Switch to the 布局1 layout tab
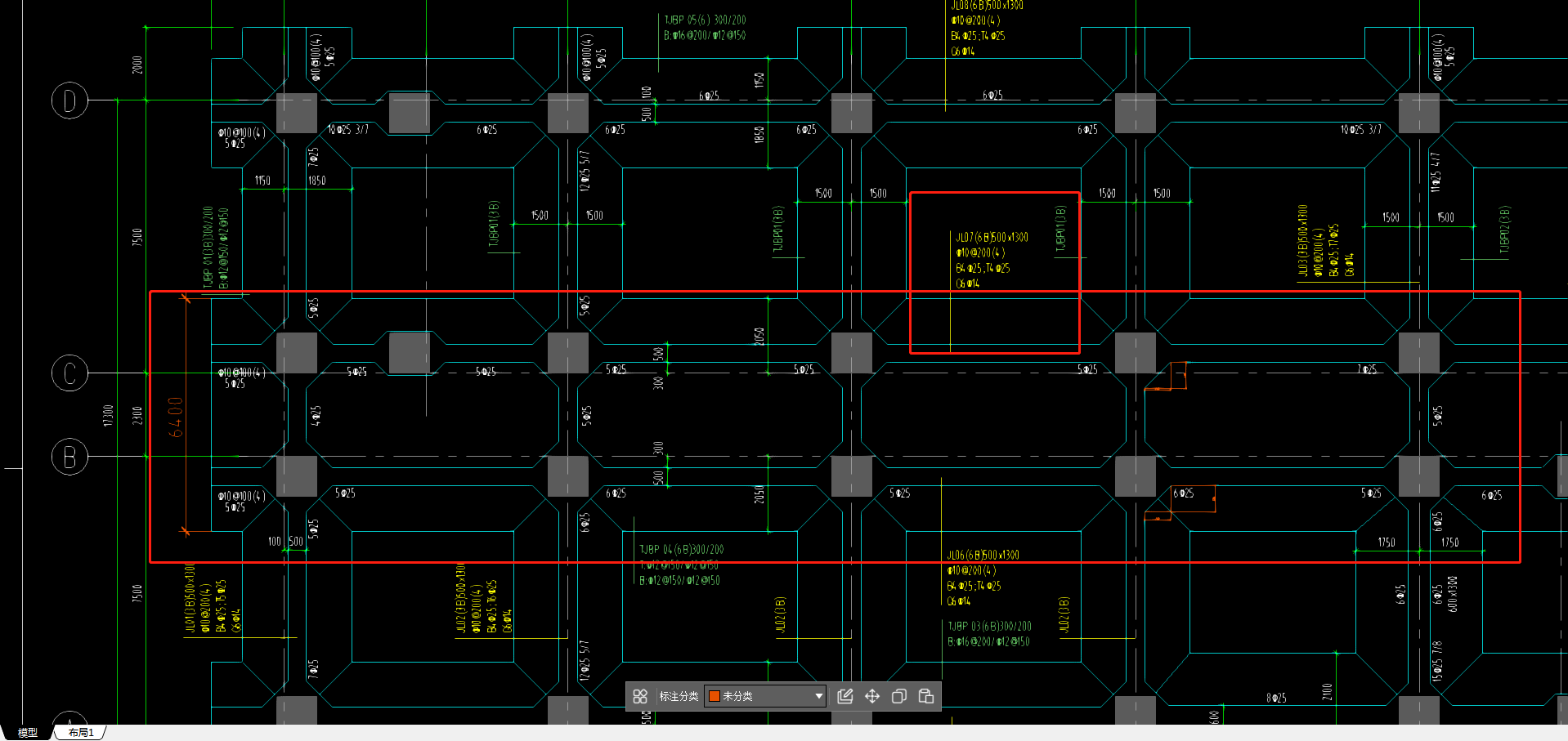Image resolution: width=1568 pixels, height=741 pixels. click(81, 733)
